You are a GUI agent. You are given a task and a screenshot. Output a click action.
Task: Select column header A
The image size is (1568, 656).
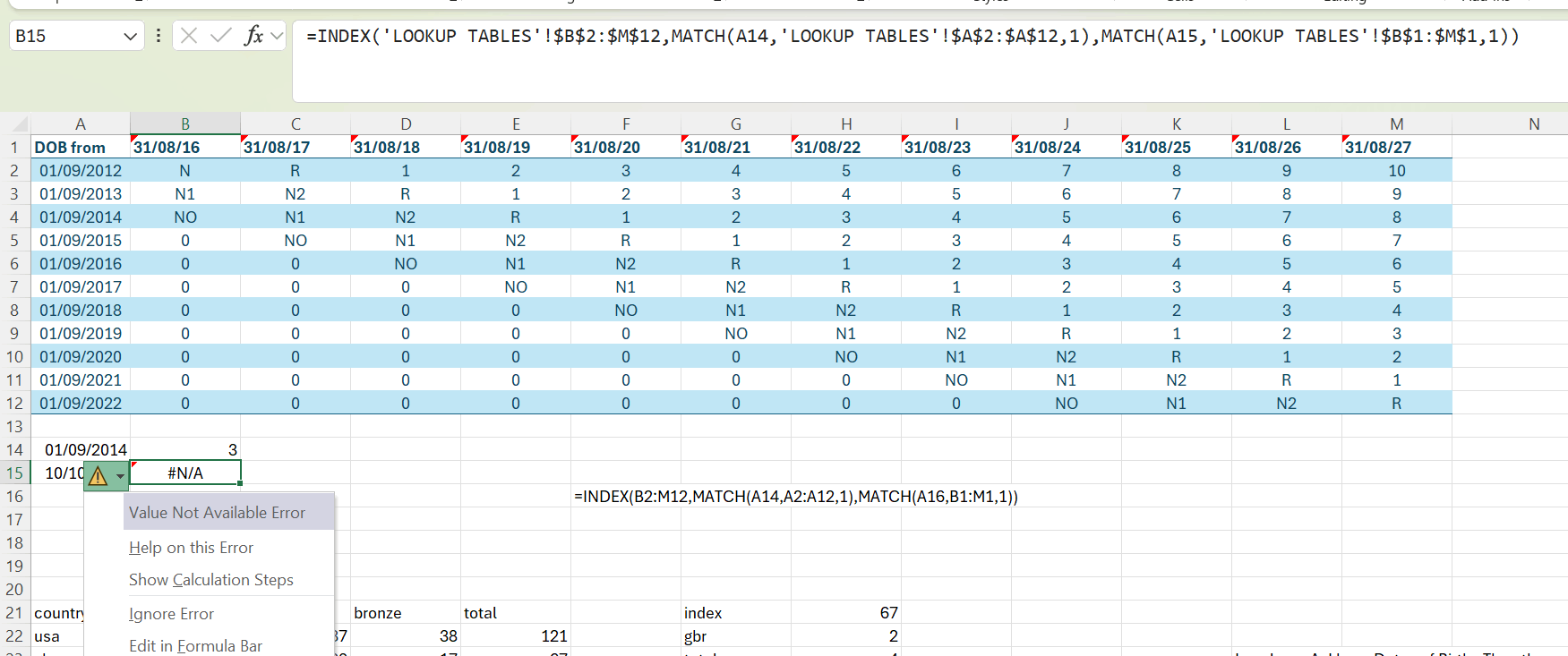click(81, 124)
